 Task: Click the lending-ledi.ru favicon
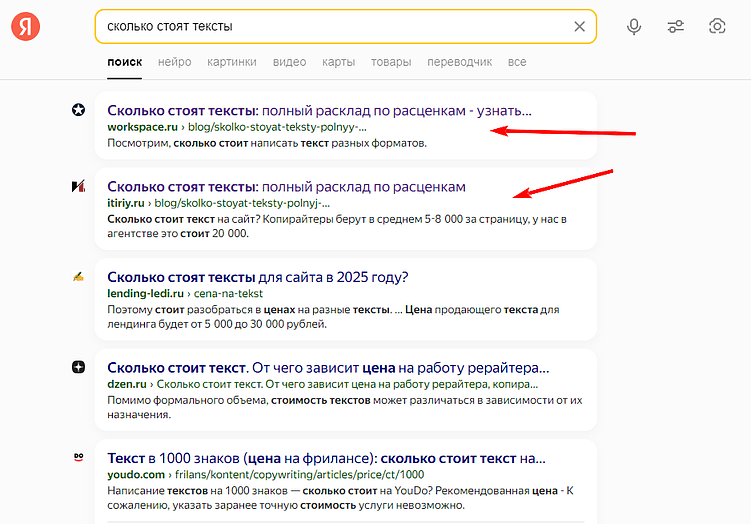[x=79, y=276]
